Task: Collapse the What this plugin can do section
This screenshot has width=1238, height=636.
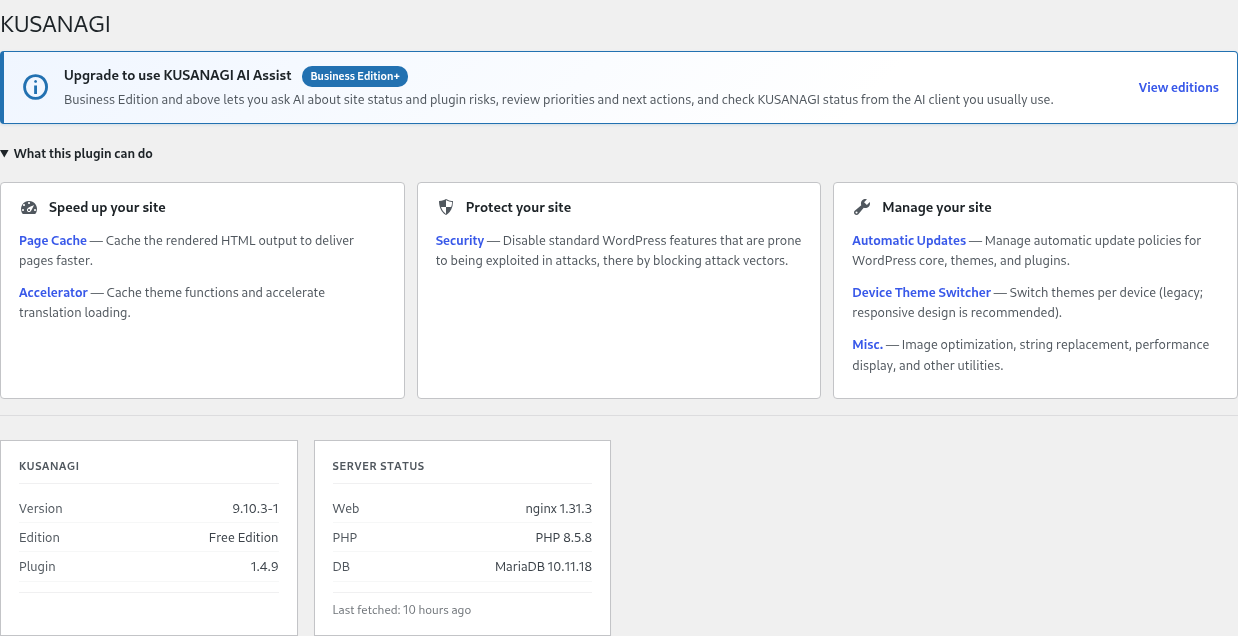Action: coord(77,154)
